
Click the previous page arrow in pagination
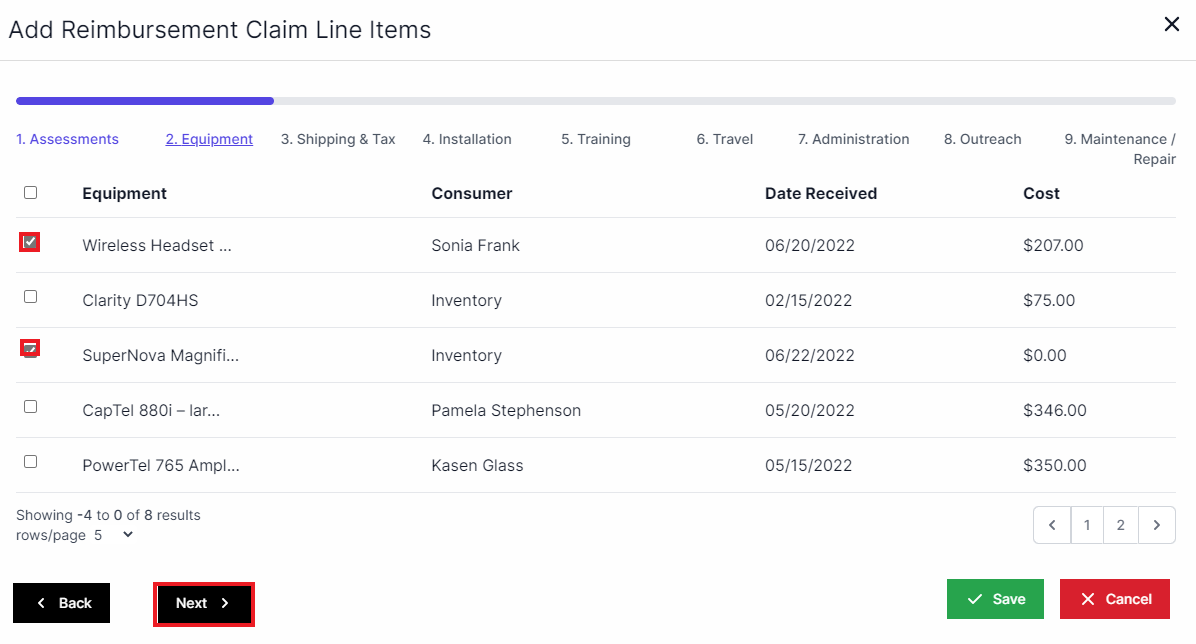[1051, 524]
